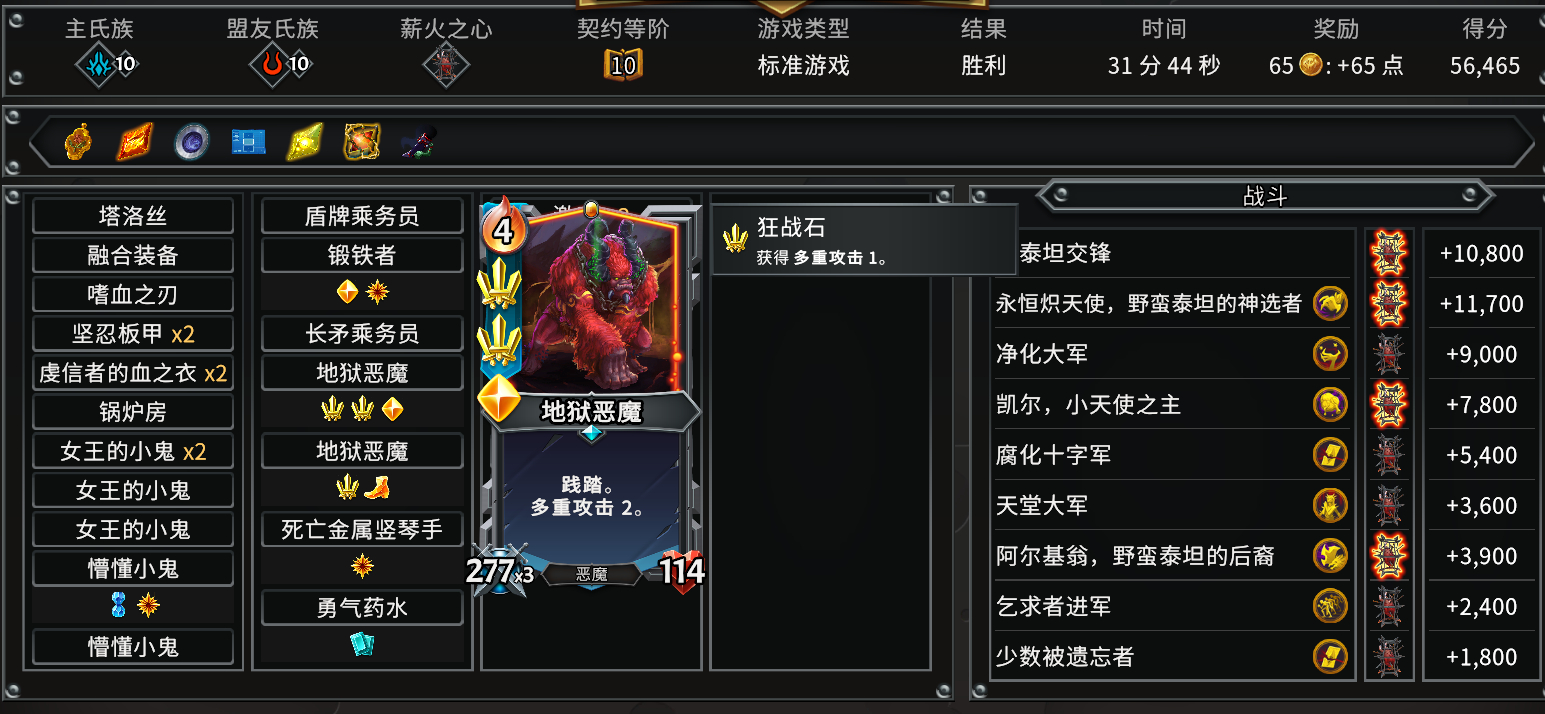This screenshot has height=714, width=1545.
Task: Open the 盾牌乘务员 card entry
Action: point(362,216)
